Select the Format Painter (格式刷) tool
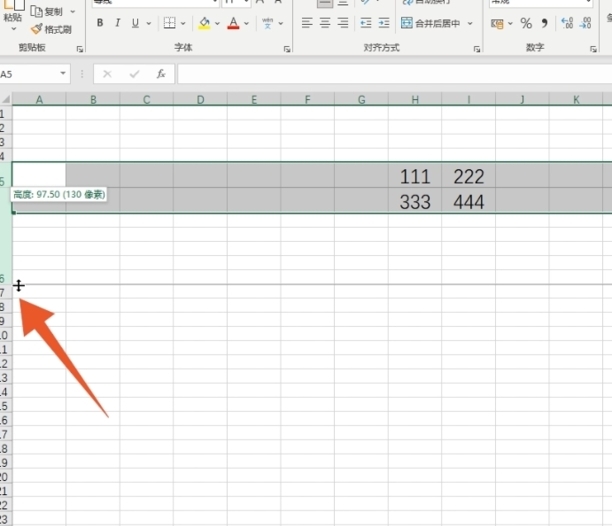This screenshot has height=526, width=612. (x=51, y=29)
